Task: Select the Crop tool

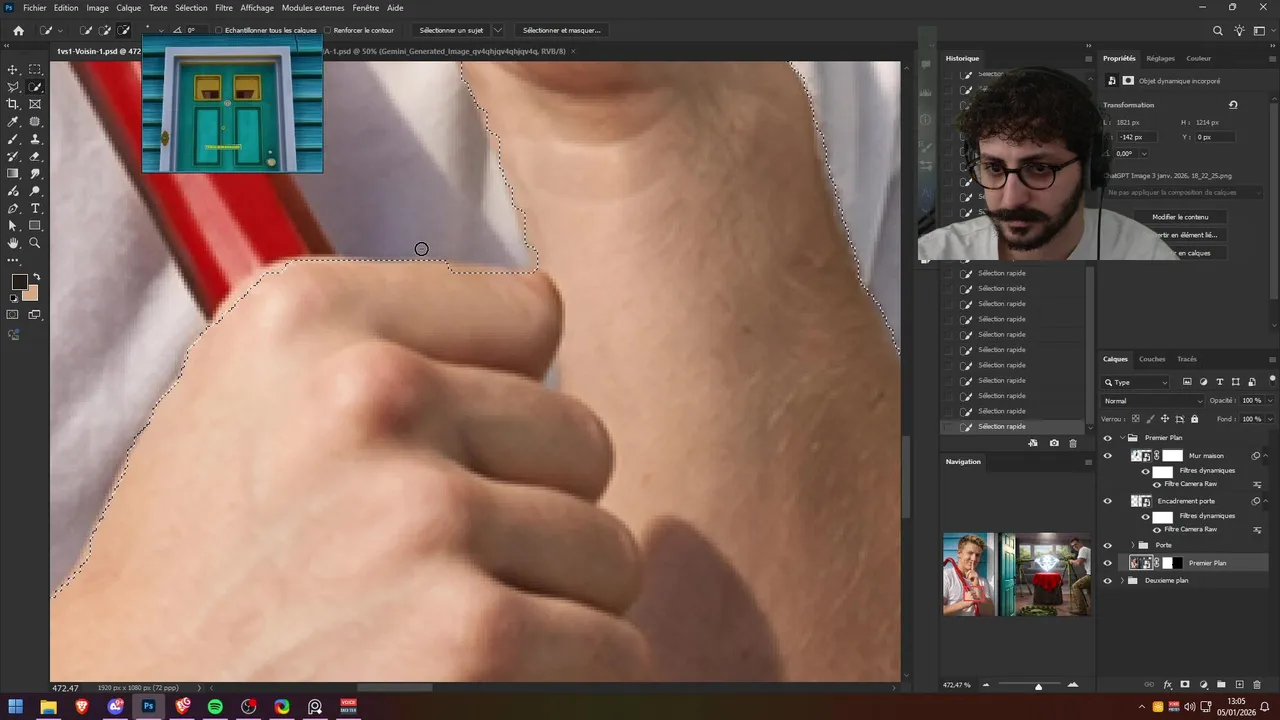Action: (x=13, y=104)
